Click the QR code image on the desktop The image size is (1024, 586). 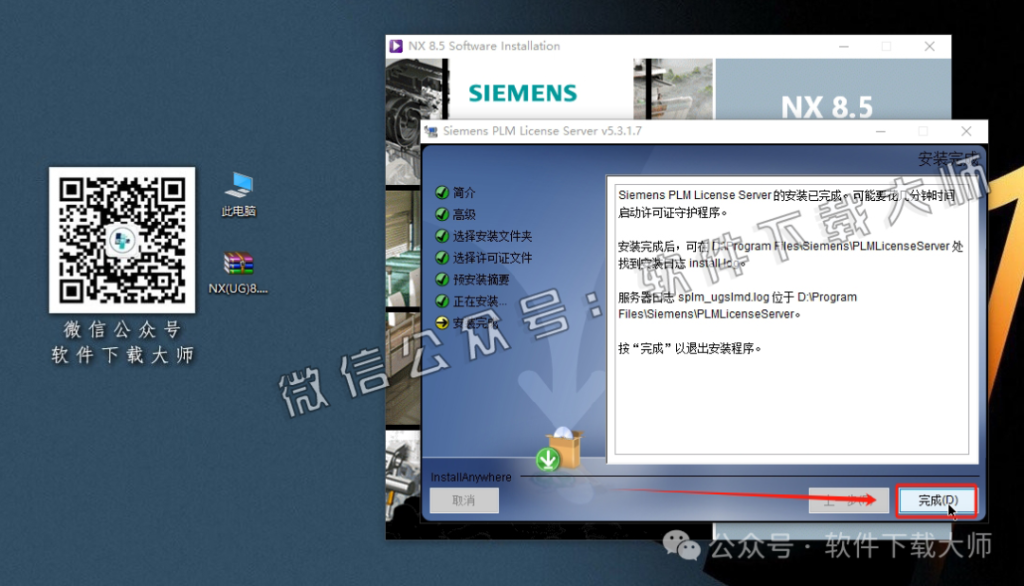[x=122, y=240]
